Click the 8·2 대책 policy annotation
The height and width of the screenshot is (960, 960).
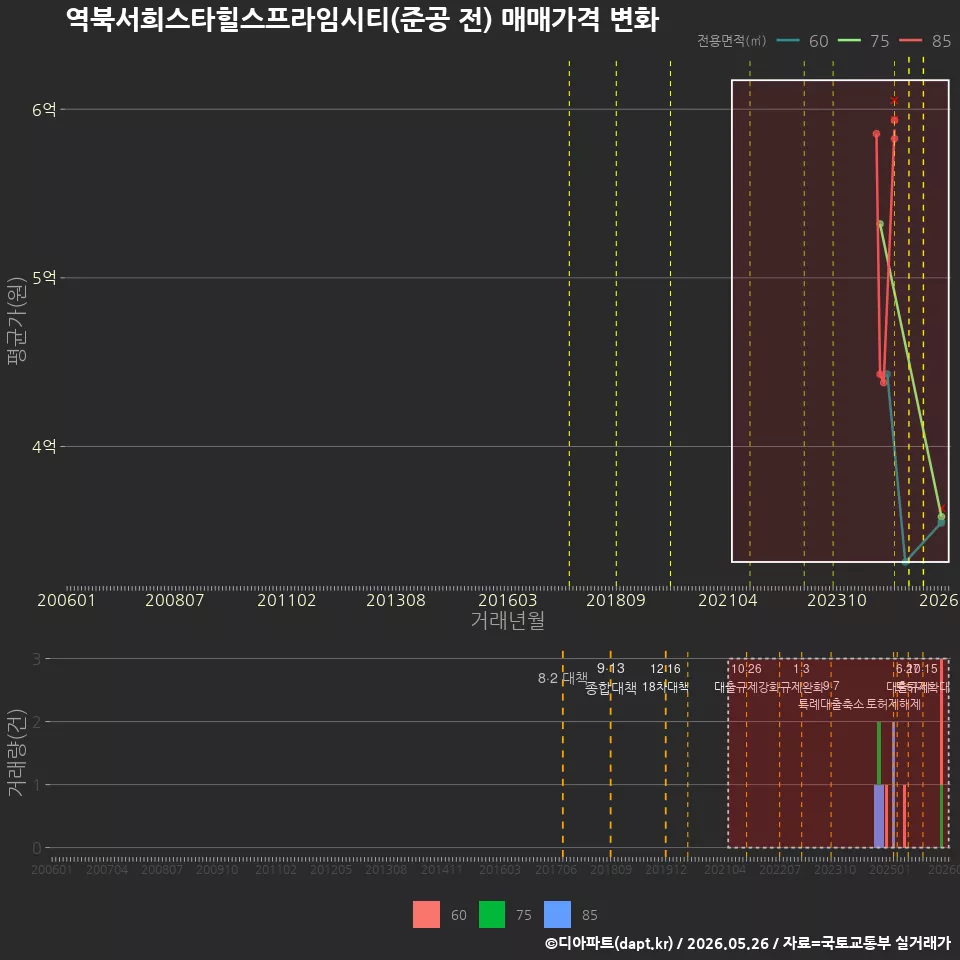coord(563,678)
